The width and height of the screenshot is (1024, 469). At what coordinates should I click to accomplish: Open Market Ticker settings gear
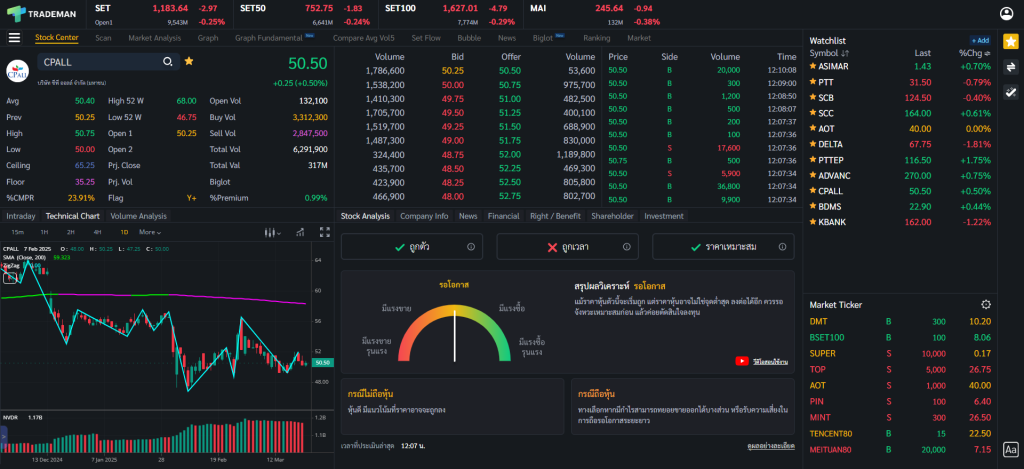pos(986,304)
